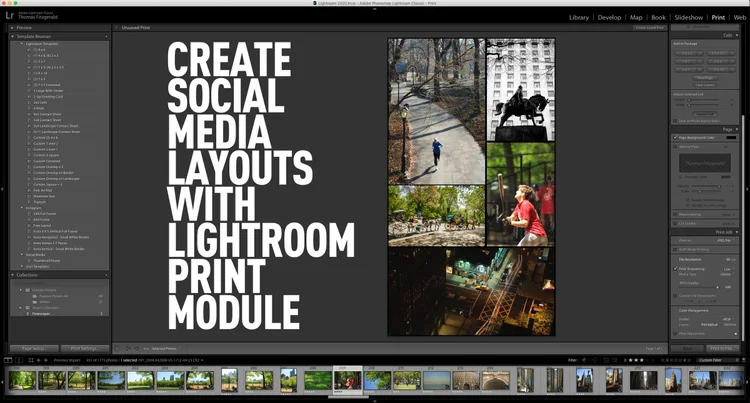The width and height of the screenshot is (750, 403).
Task: Collapse the Template Browser panel
Action: tap(12, 36)
